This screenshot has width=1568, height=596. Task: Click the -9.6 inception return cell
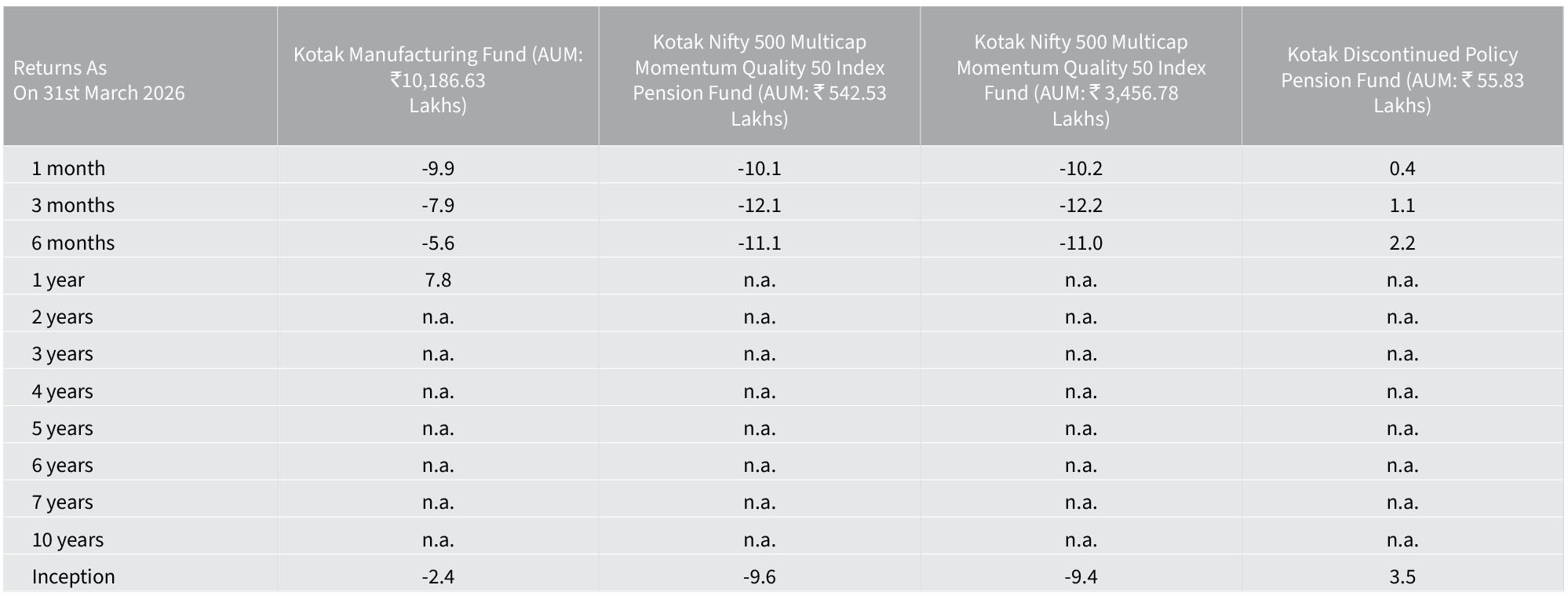(x=759, y=576)
